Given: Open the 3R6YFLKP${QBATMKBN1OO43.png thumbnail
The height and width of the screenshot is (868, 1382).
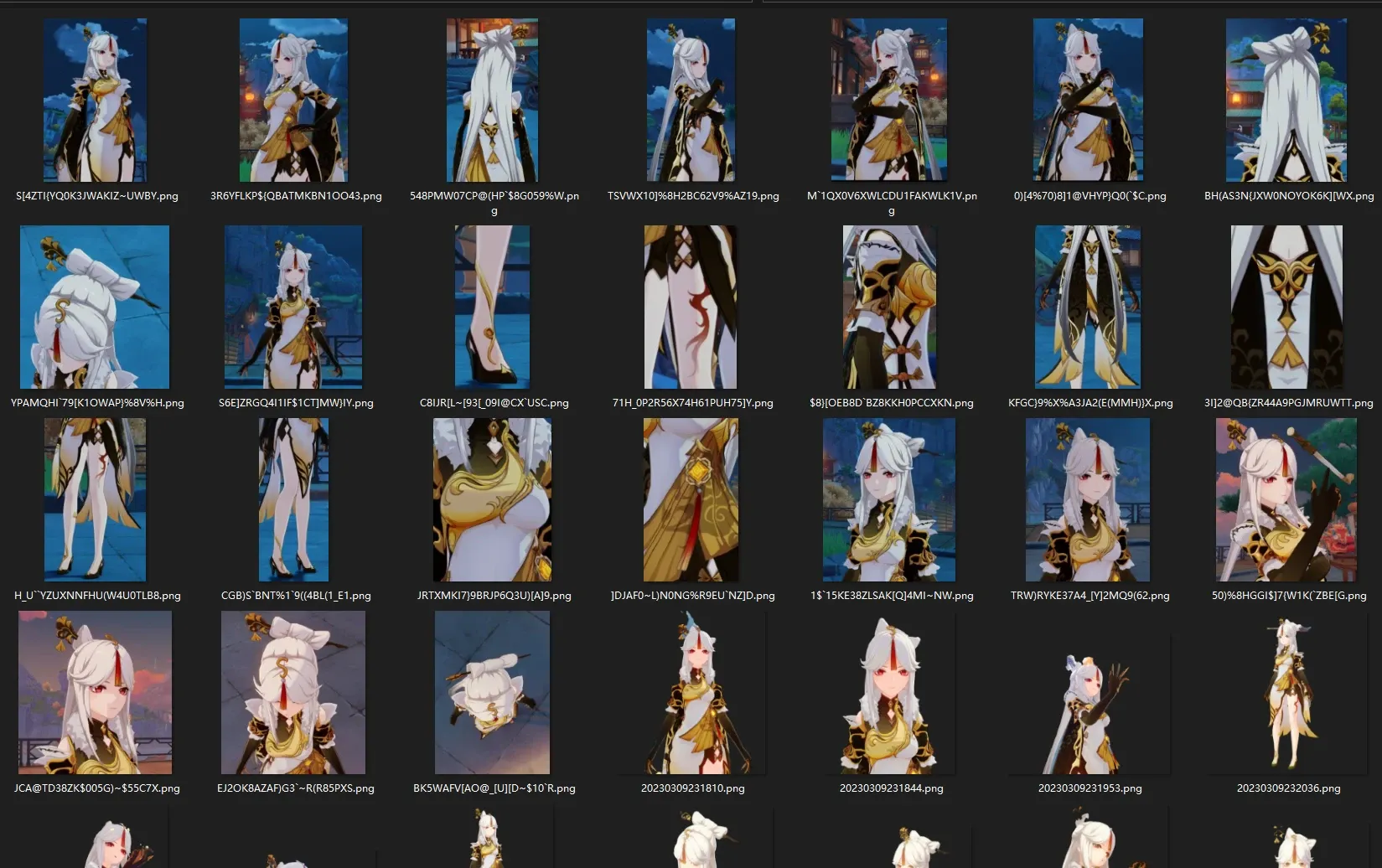Looking at the screenshot, I should coord(293,101).
